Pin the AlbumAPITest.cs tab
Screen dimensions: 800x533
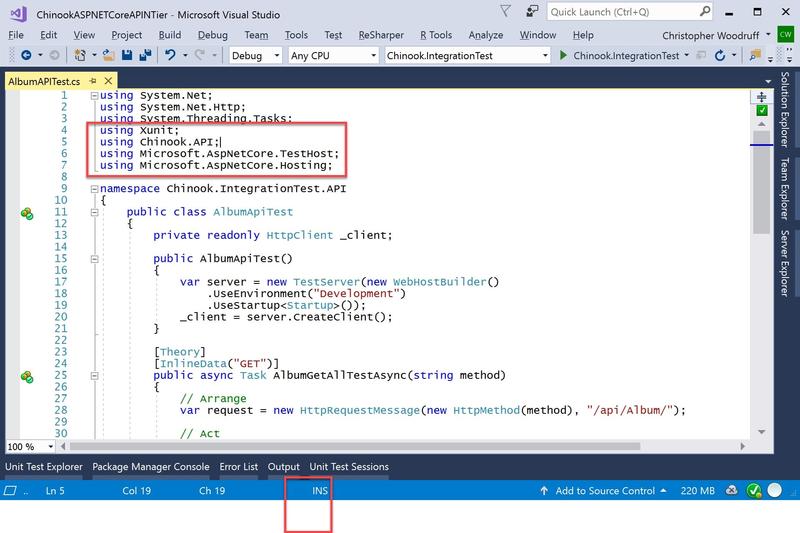92,81
